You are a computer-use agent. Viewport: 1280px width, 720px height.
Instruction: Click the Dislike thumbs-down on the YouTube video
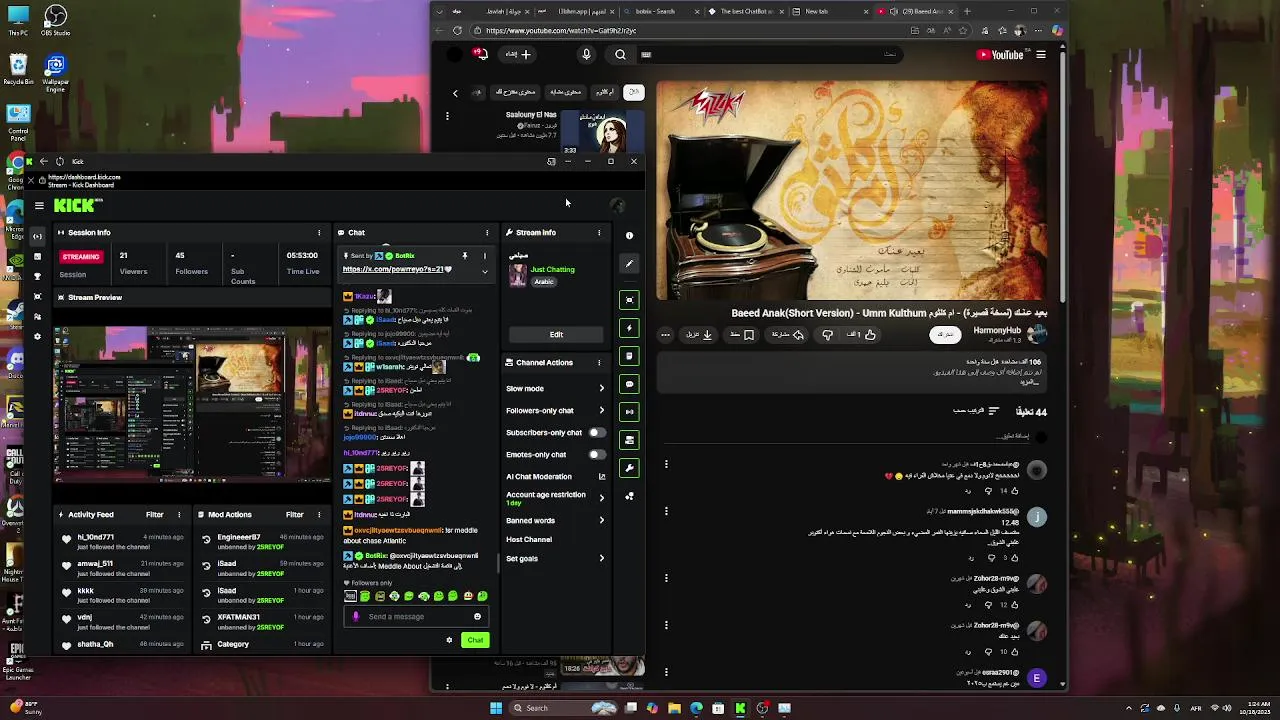tap(827, 335)
